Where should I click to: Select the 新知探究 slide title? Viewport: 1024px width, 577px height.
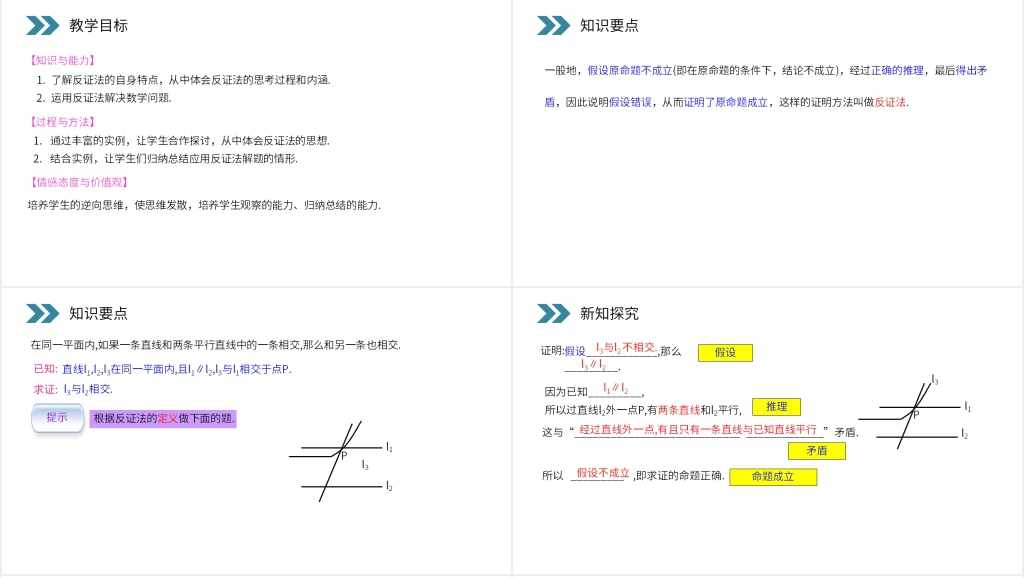pos(609,313)
